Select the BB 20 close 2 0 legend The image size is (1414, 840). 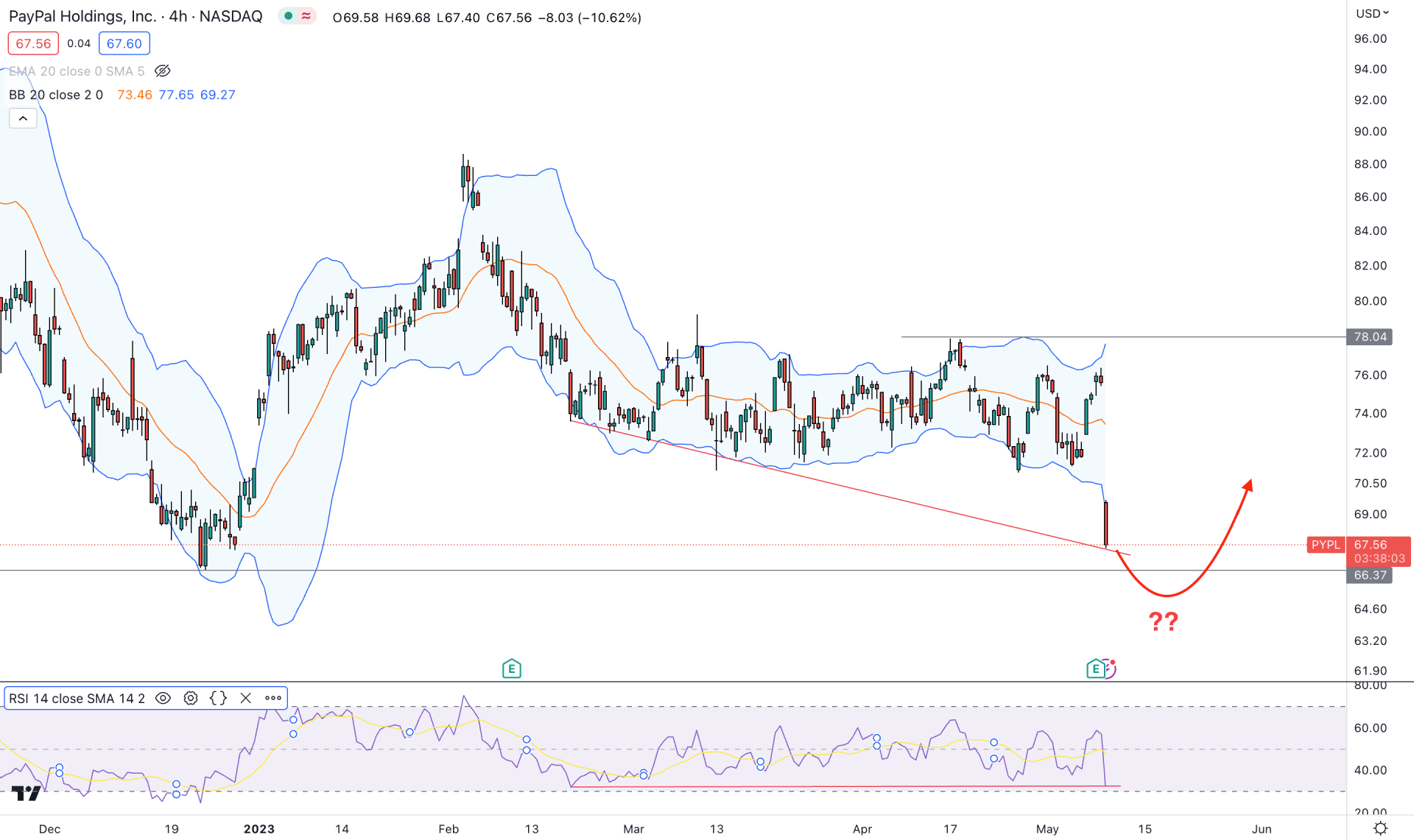tap(56, 94)
